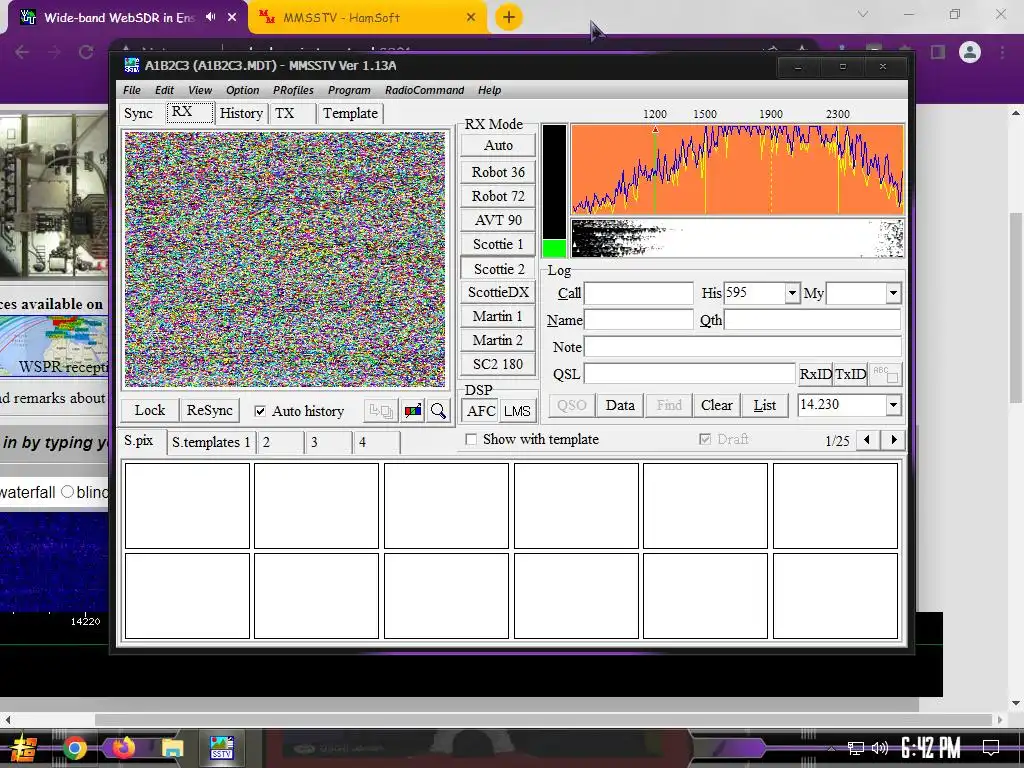This screenshot has width=1024, height=768.
Task: Toggle the AFC DSP button
Action: click(x=481, y=411)
